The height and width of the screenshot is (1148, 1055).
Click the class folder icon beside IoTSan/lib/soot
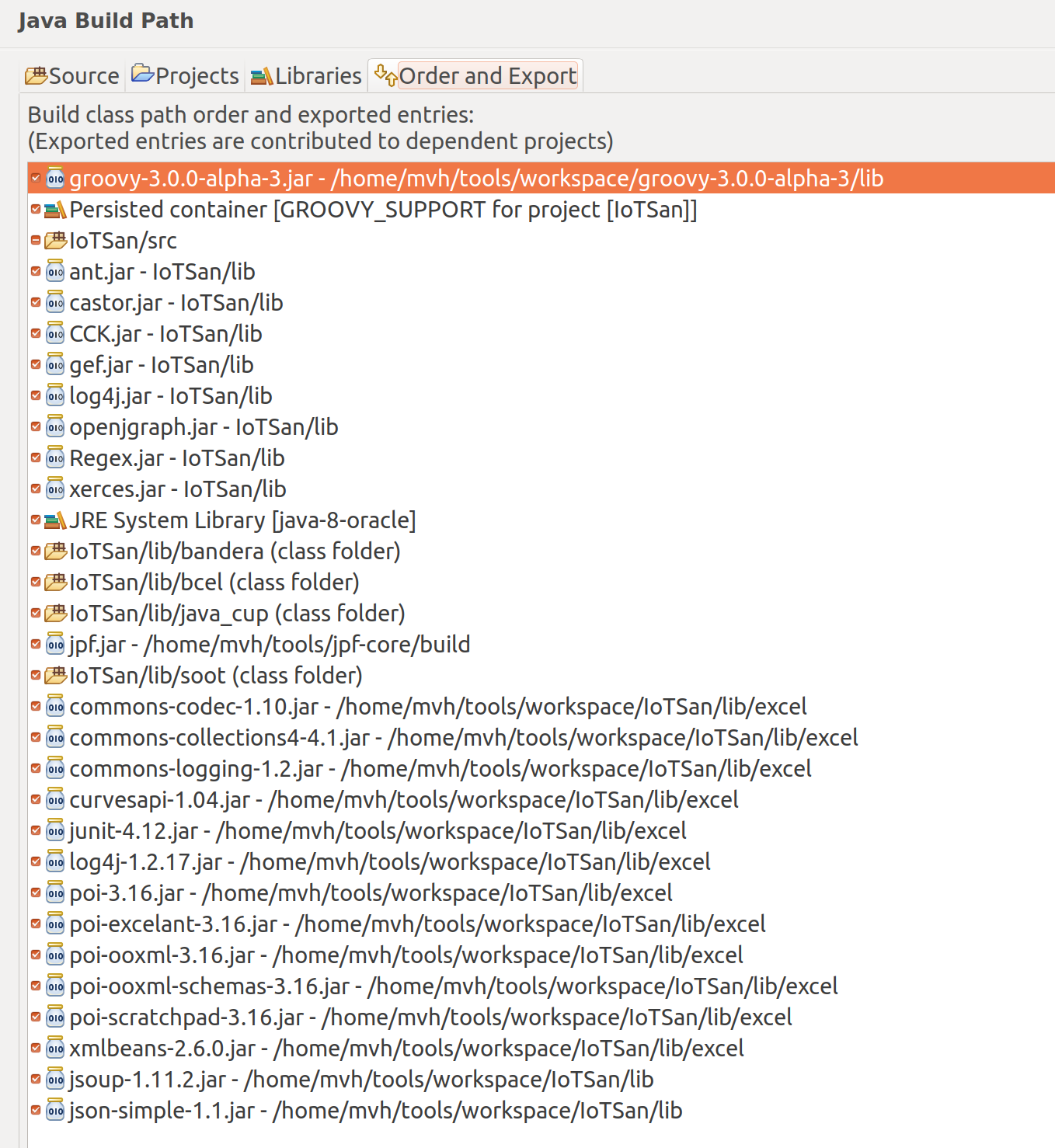tap(55, 675)
